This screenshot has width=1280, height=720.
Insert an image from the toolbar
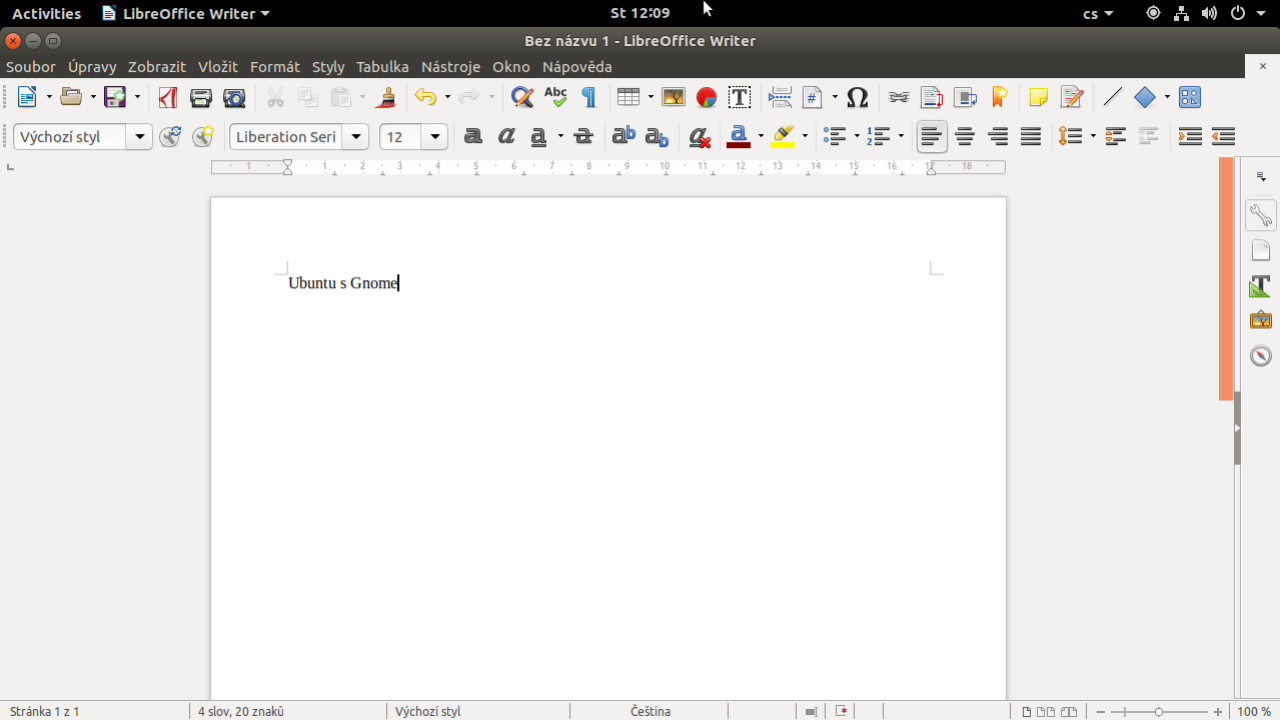[x=673, y=97]
